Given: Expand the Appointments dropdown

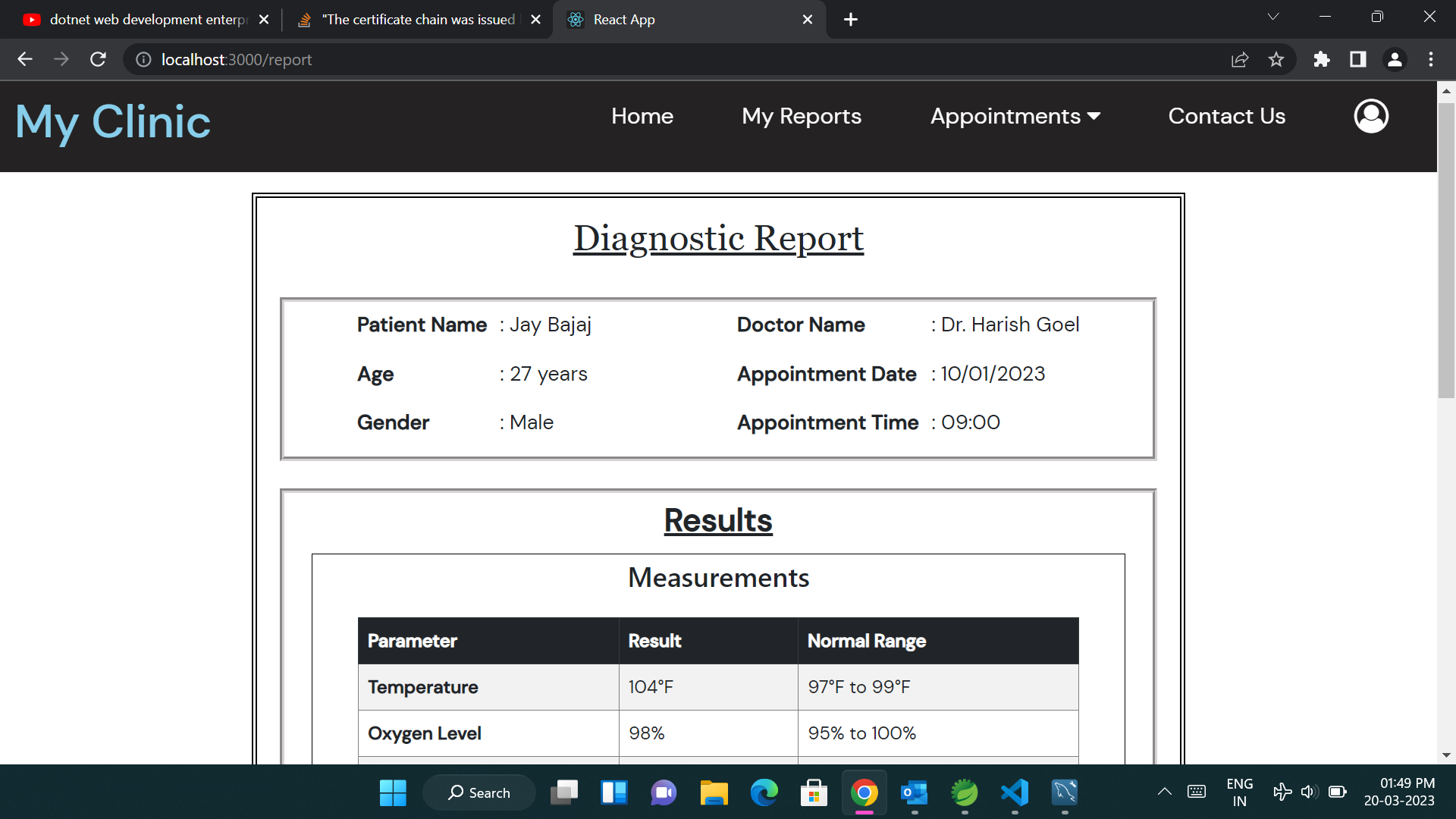Looking at the screenshot, I should [x=1016, y=116].
